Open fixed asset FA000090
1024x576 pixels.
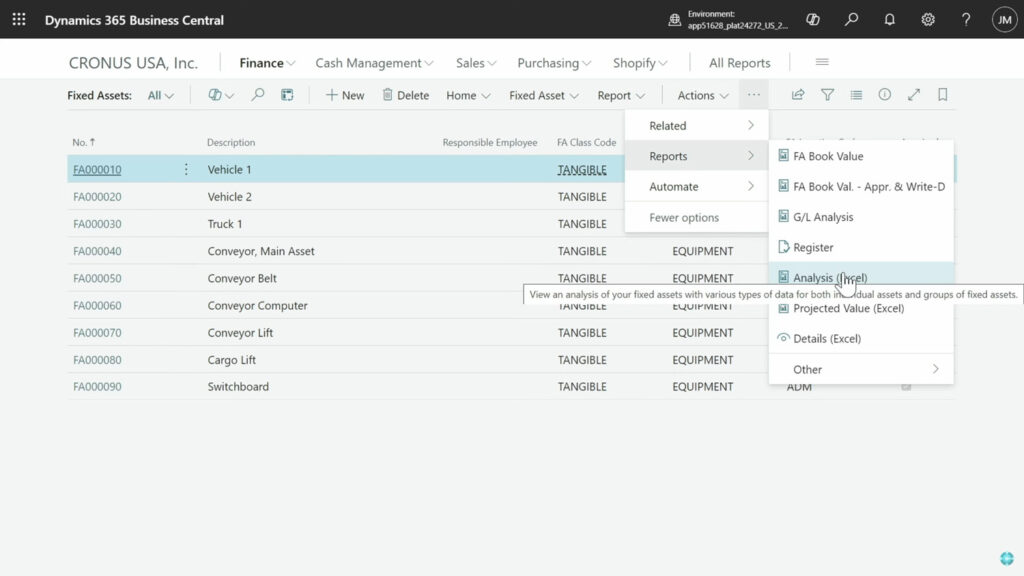[97, 387]
